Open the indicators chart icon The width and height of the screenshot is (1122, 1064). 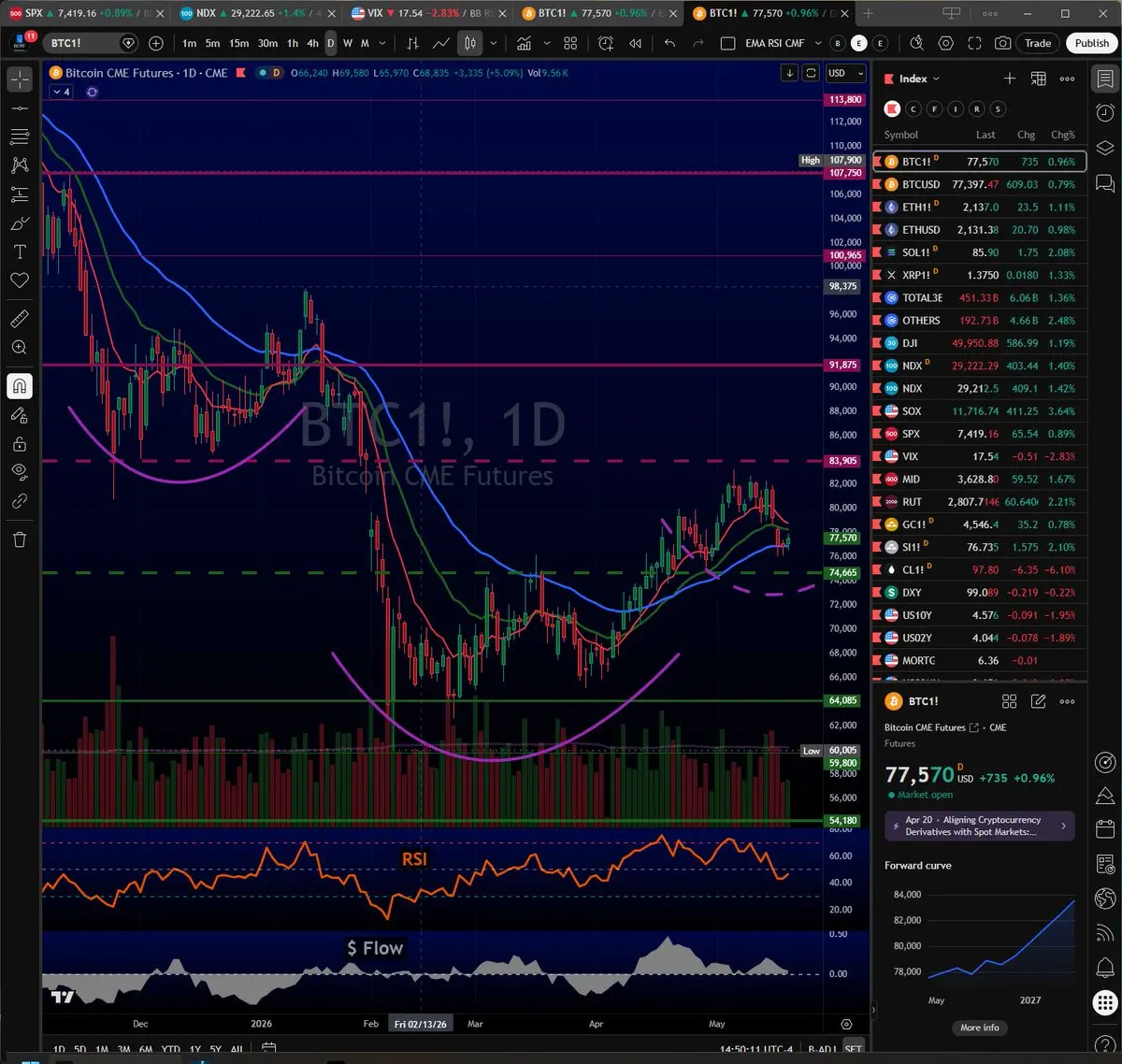524,43
